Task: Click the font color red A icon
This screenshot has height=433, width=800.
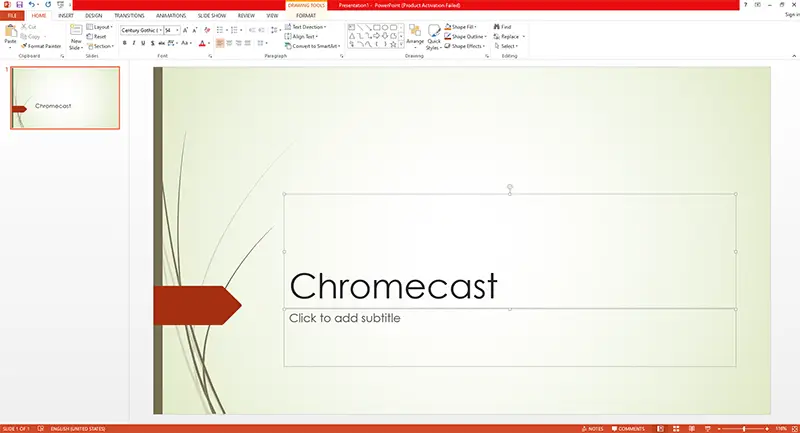Action: pyautogui.click(x=202, y=43)
